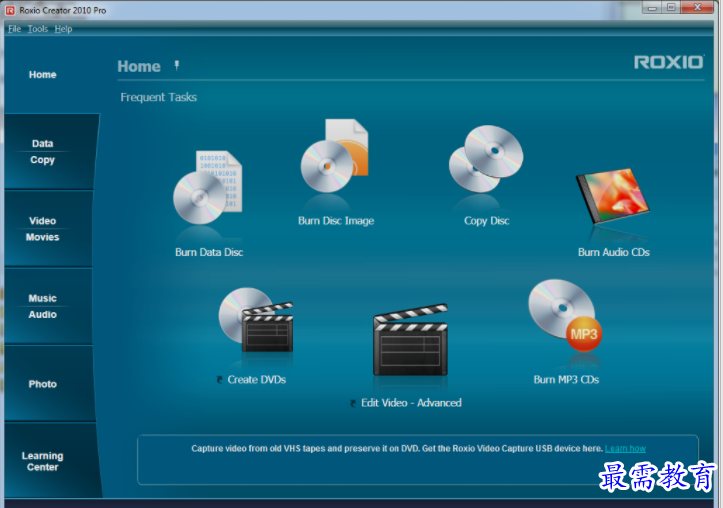The width and height of the screenshot is (723, 508).
Task: Start the Burn Audio CDs album icon
Action: (613, 196)
